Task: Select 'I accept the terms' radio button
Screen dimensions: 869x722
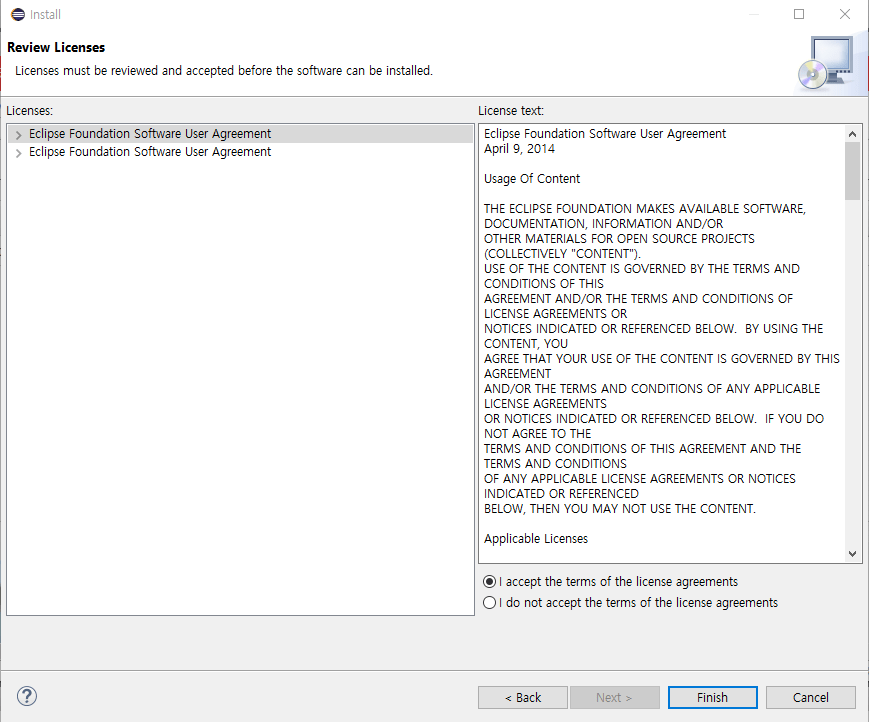Action: pos(489,582)
